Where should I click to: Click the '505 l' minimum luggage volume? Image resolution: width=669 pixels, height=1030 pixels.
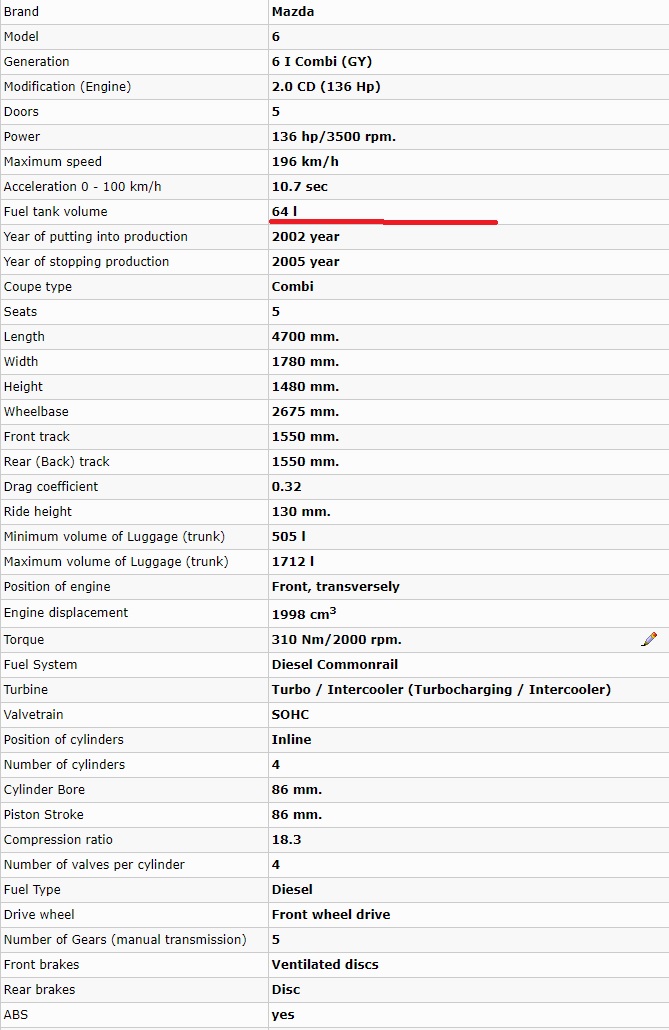coord(288,537)
